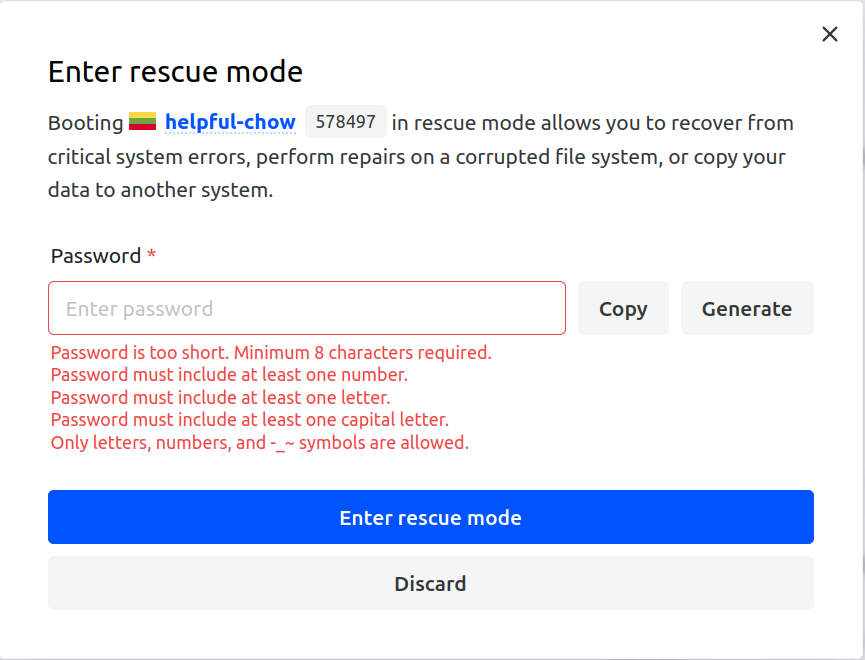Click the password too short error message

[271, 352]
